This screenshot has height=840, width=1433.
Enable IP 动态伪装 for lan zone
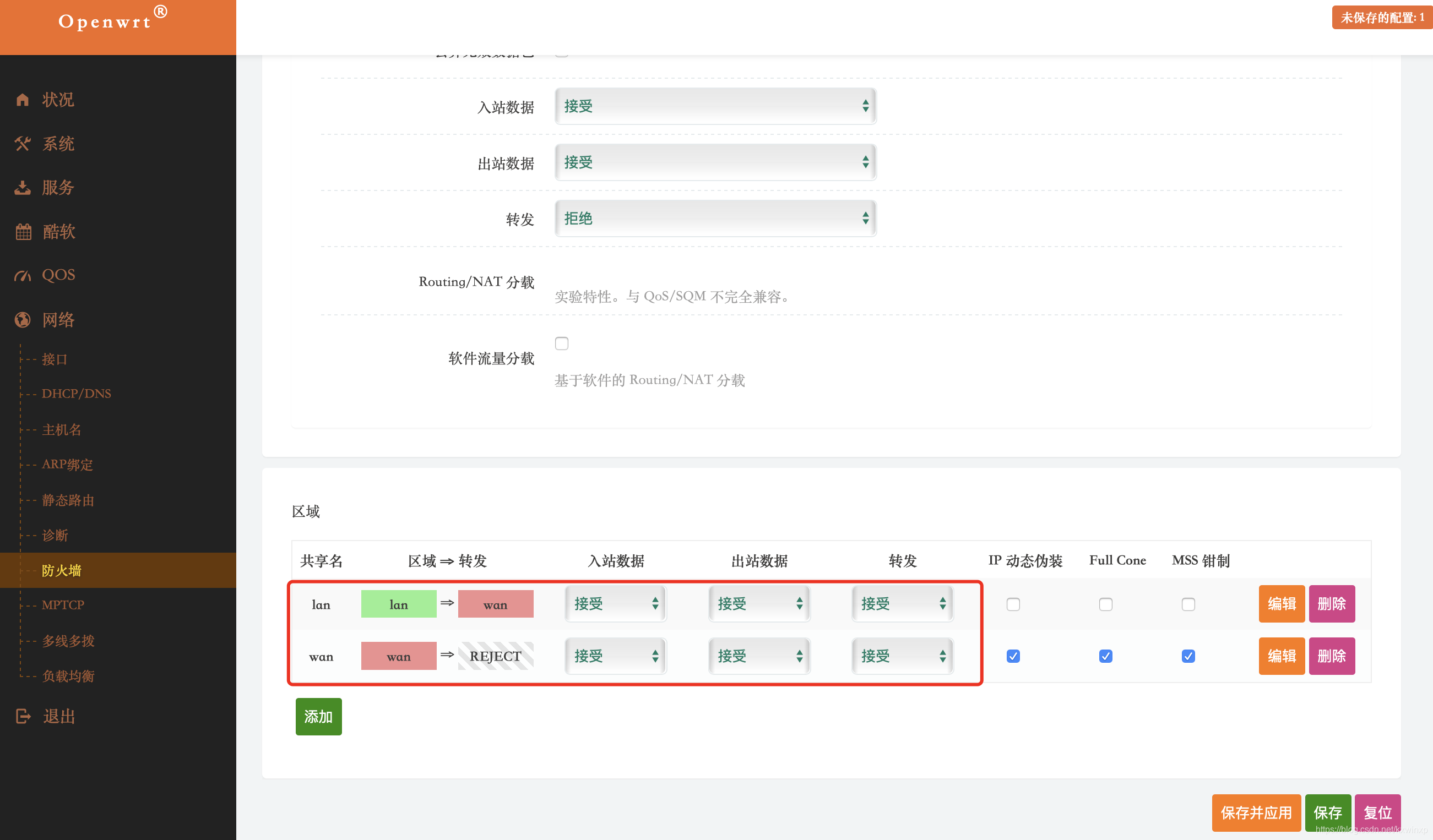pos(1013,604)
